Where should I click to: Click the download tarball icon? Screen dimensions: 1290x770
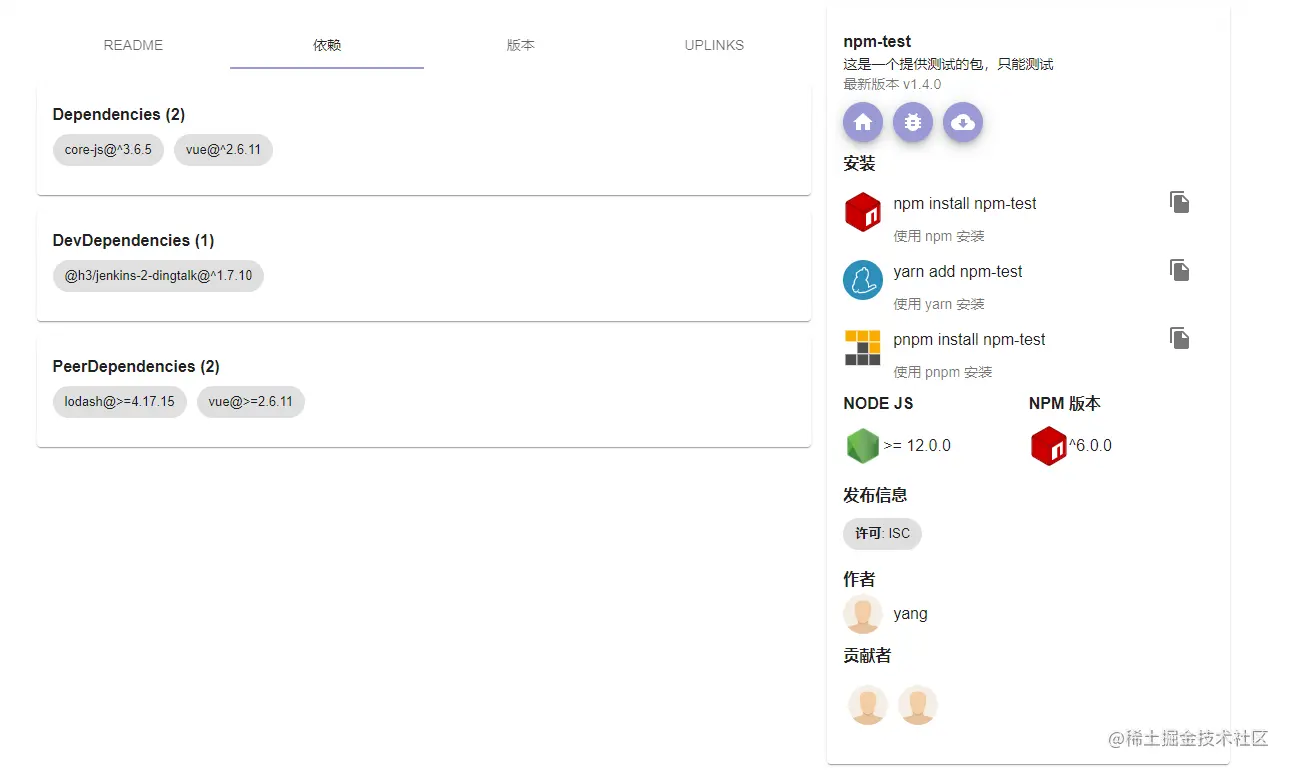962,121
